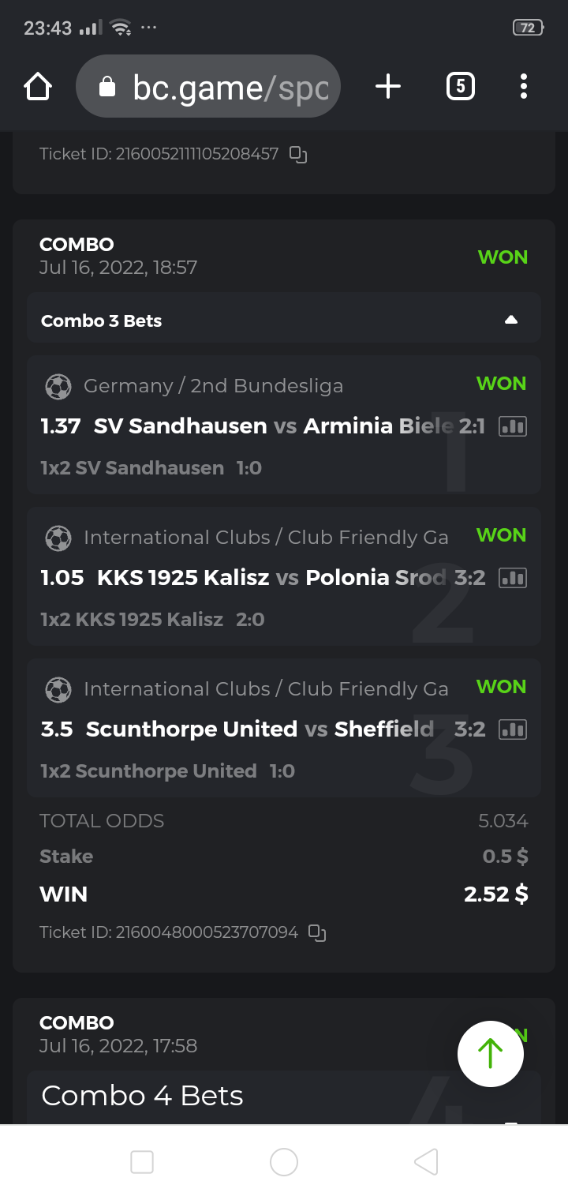Collapse the Combo 3 Bets section
This screenshot has width=568, height=1200.
pos(511,321)
